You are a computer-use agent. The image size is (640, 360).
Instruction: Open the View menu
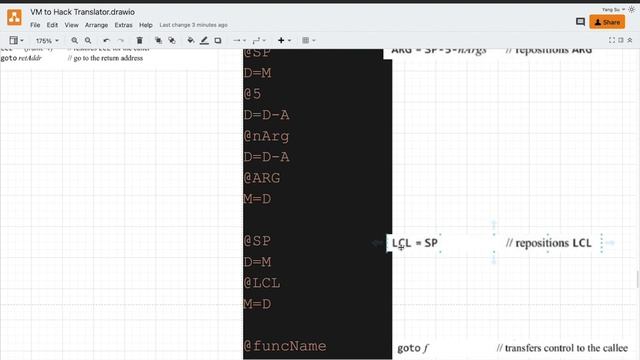pos(71,25)
